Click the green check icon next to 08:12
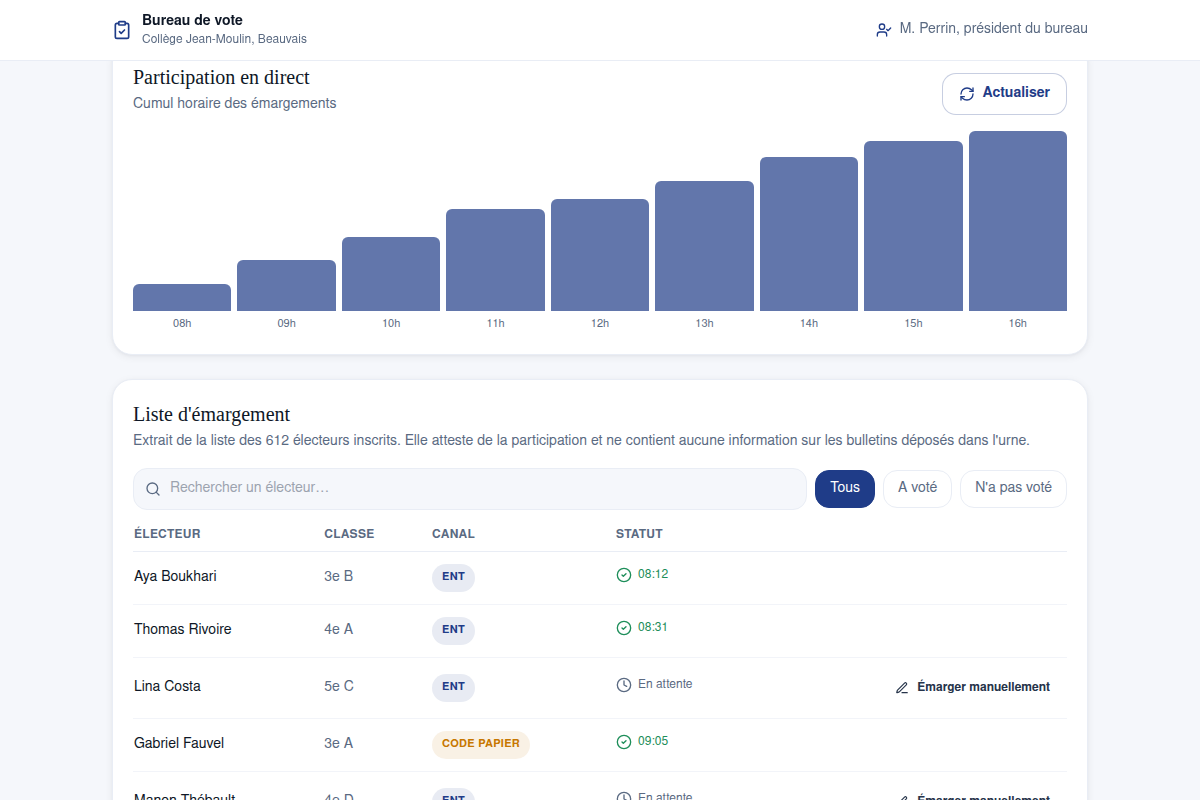 click(624, 575)
